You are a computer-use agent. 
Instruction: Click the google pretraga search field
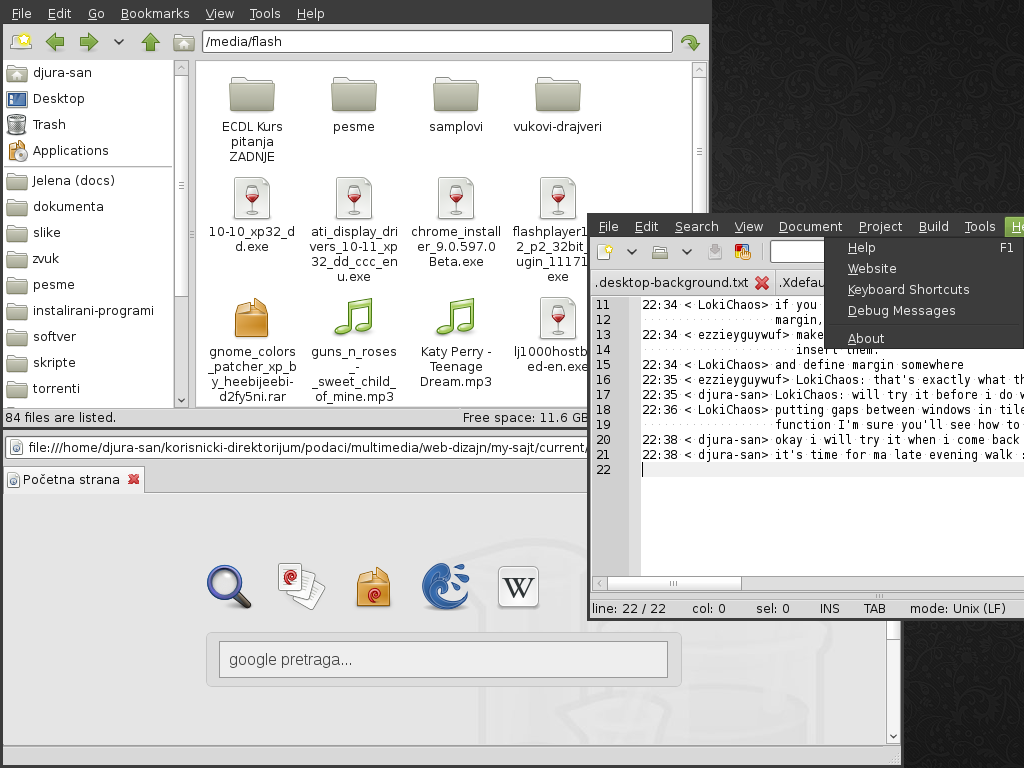point(443,660)
